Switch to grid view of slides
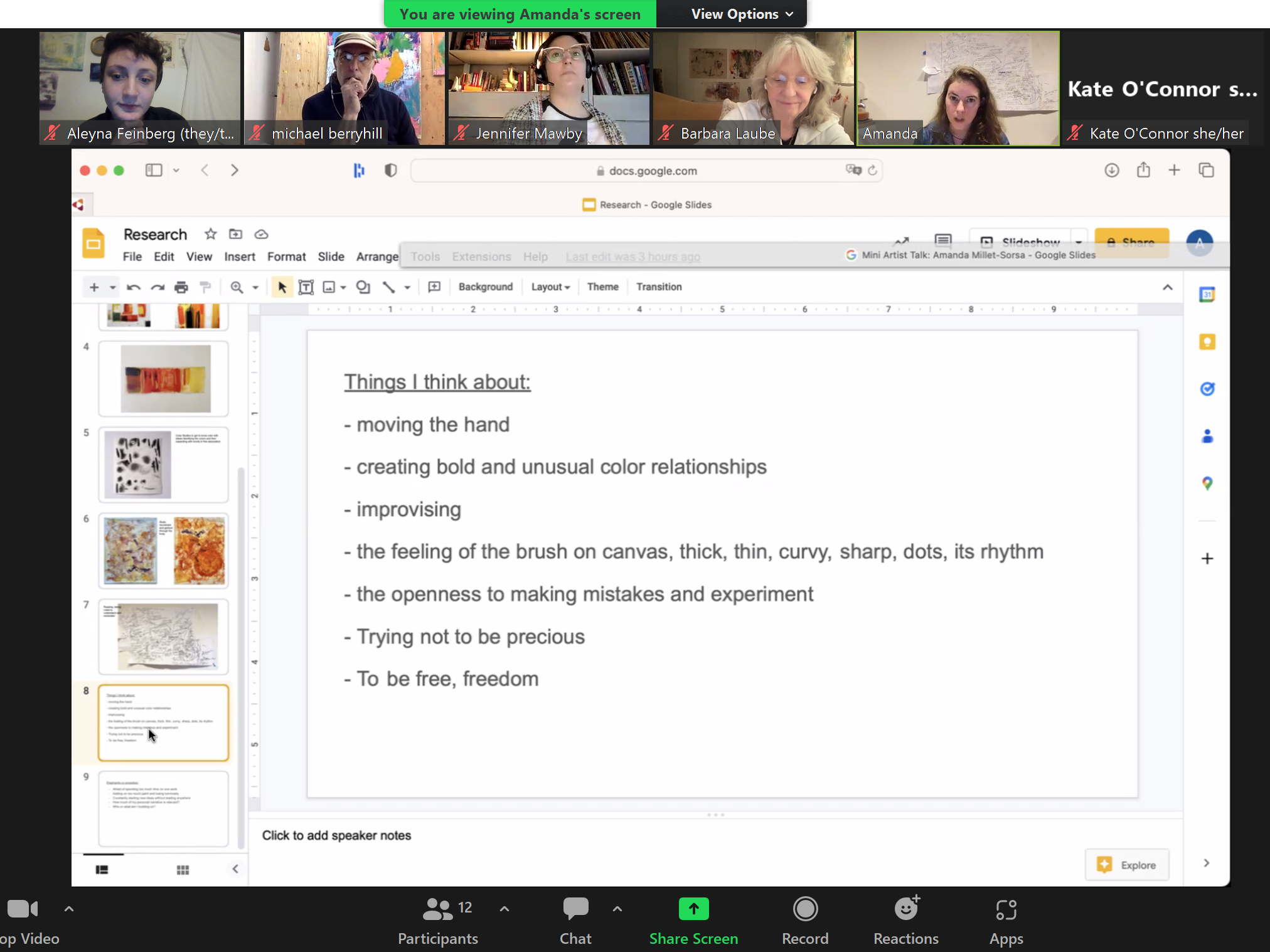Image resolution: width=1270 pixels, height=952 pixels. coord(183,870)
